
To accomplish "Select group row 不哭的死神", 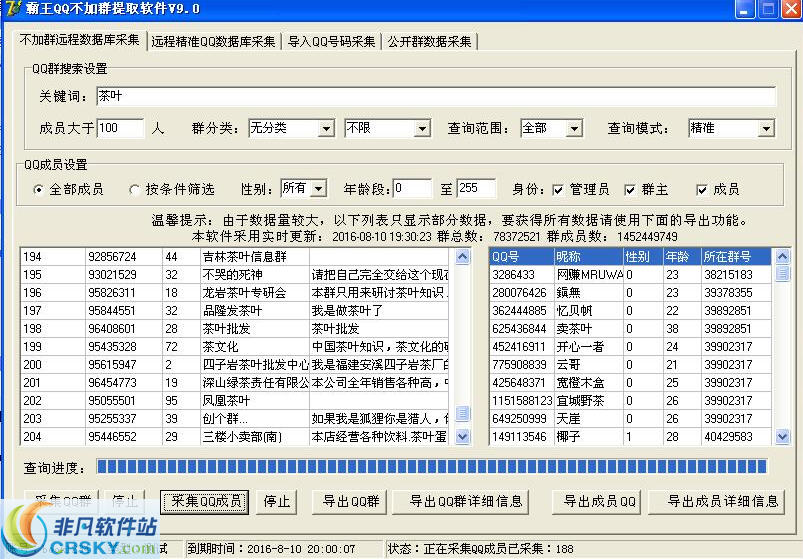I will pos(235,274).
